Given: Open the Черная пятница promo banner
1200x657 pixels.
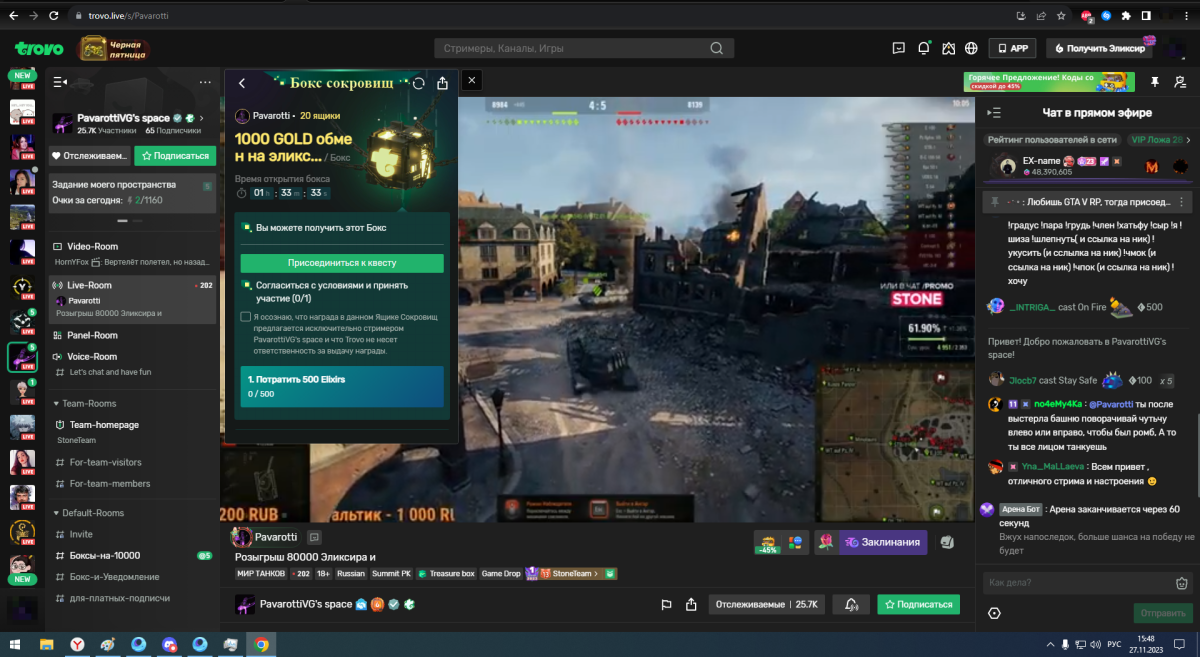Looking at the screenshot, I should tap(115, 48).
